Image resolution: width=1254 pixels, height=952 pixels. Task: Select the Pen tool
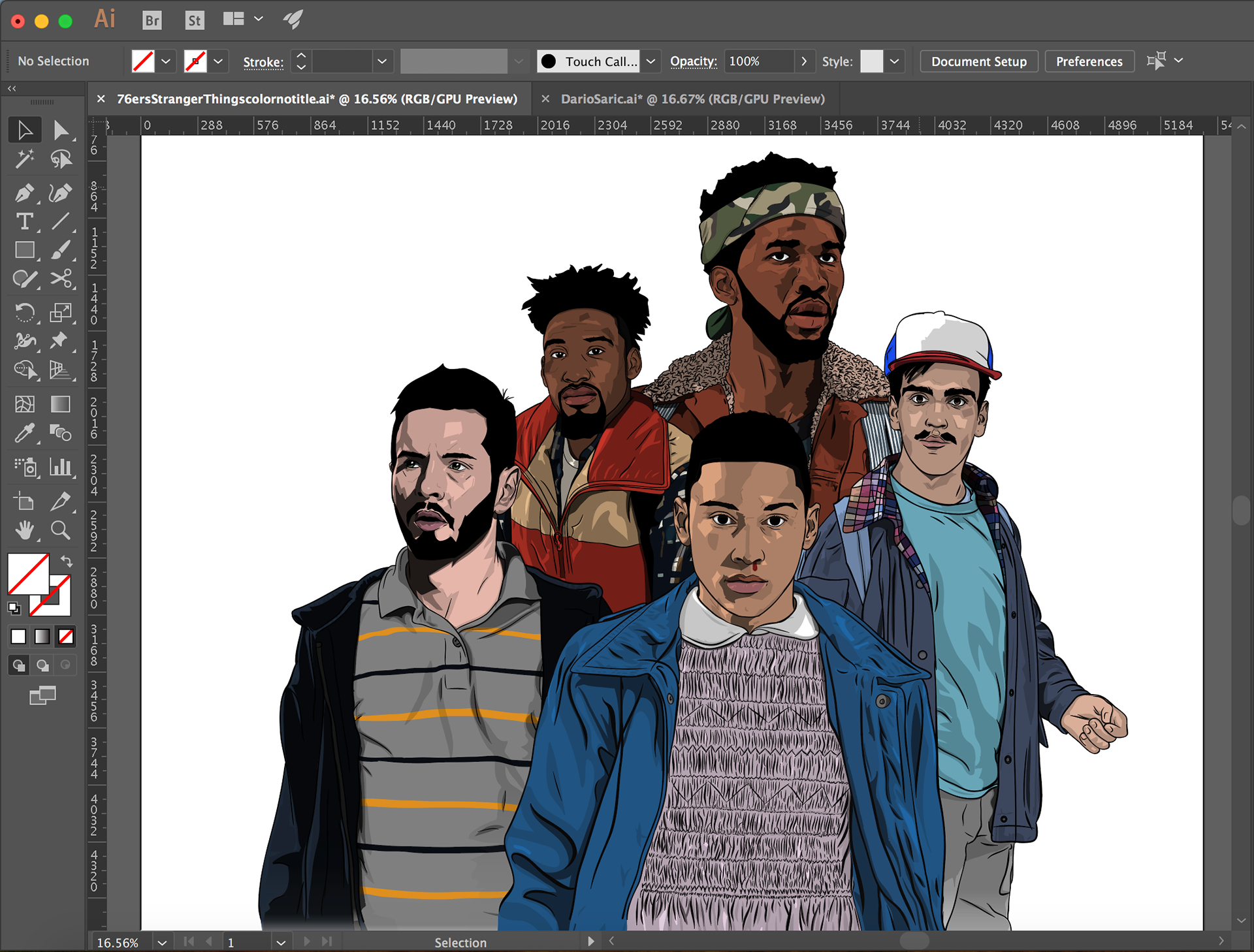[x=25, y=193]
